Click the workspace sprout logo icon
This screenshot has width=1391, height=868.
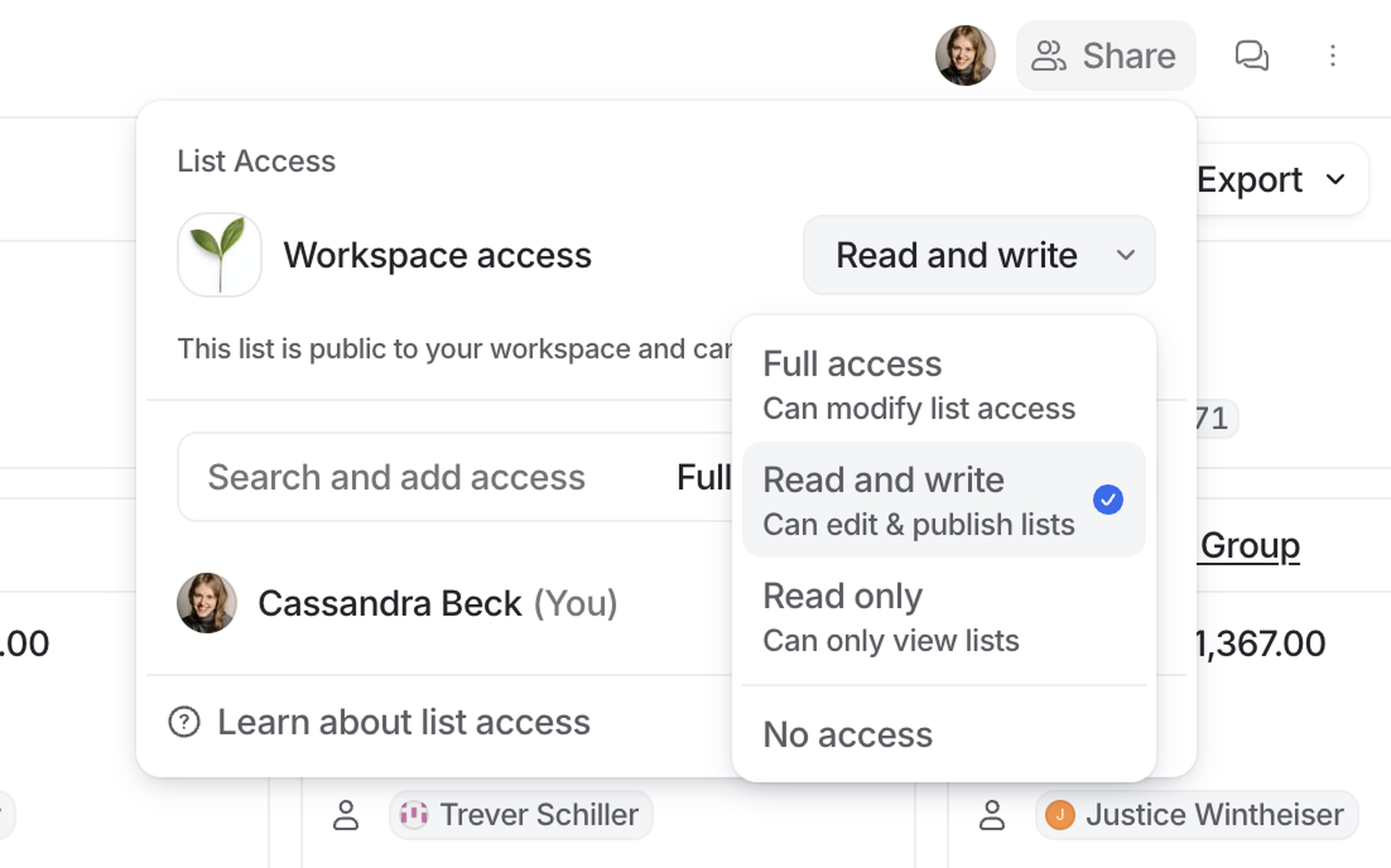click(219, 254)
